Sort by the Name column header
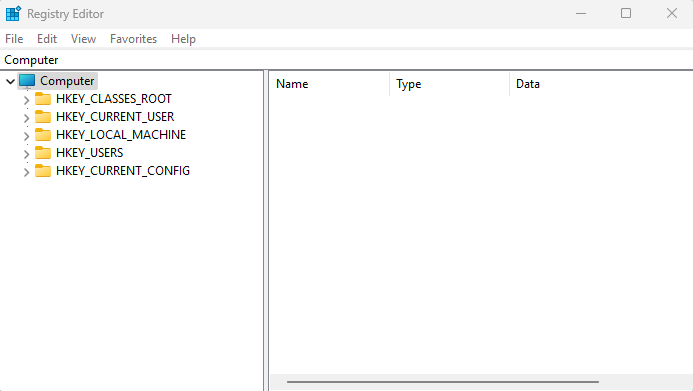The width and height of the screenshot is (693, 391). [330, 84]
